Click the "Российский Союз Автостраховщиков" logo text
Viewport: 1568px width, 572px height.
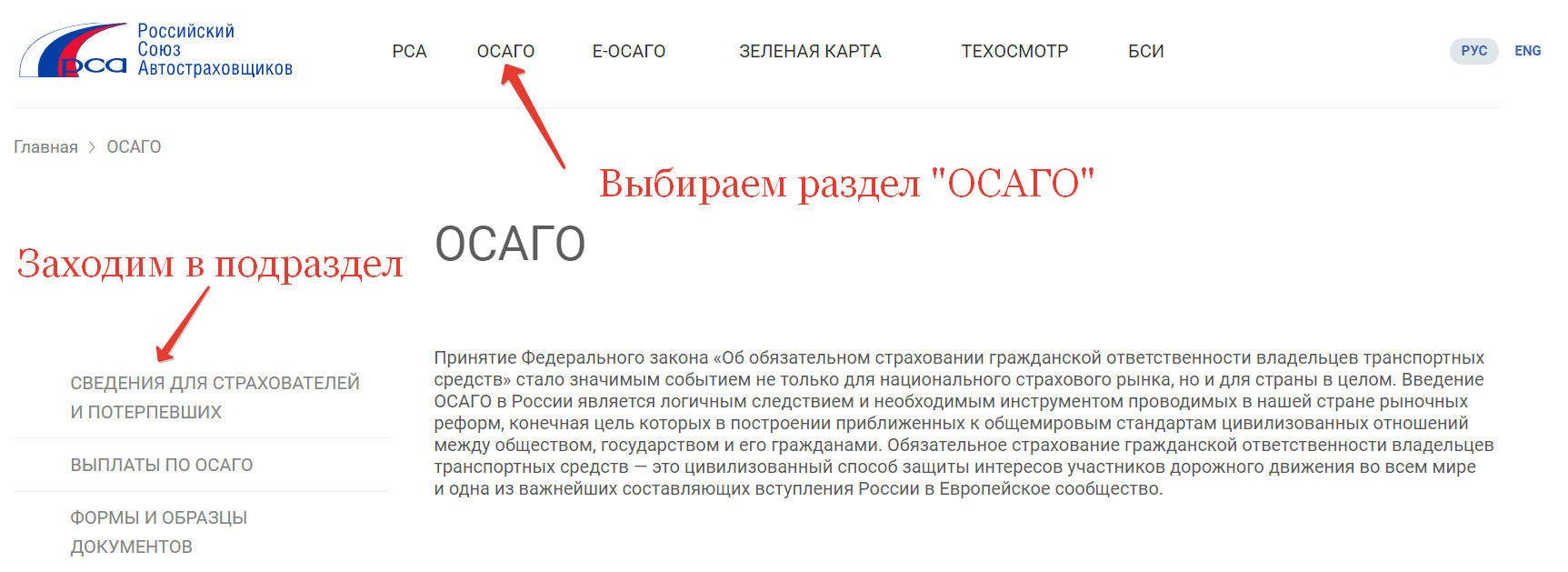coord(214,50)
